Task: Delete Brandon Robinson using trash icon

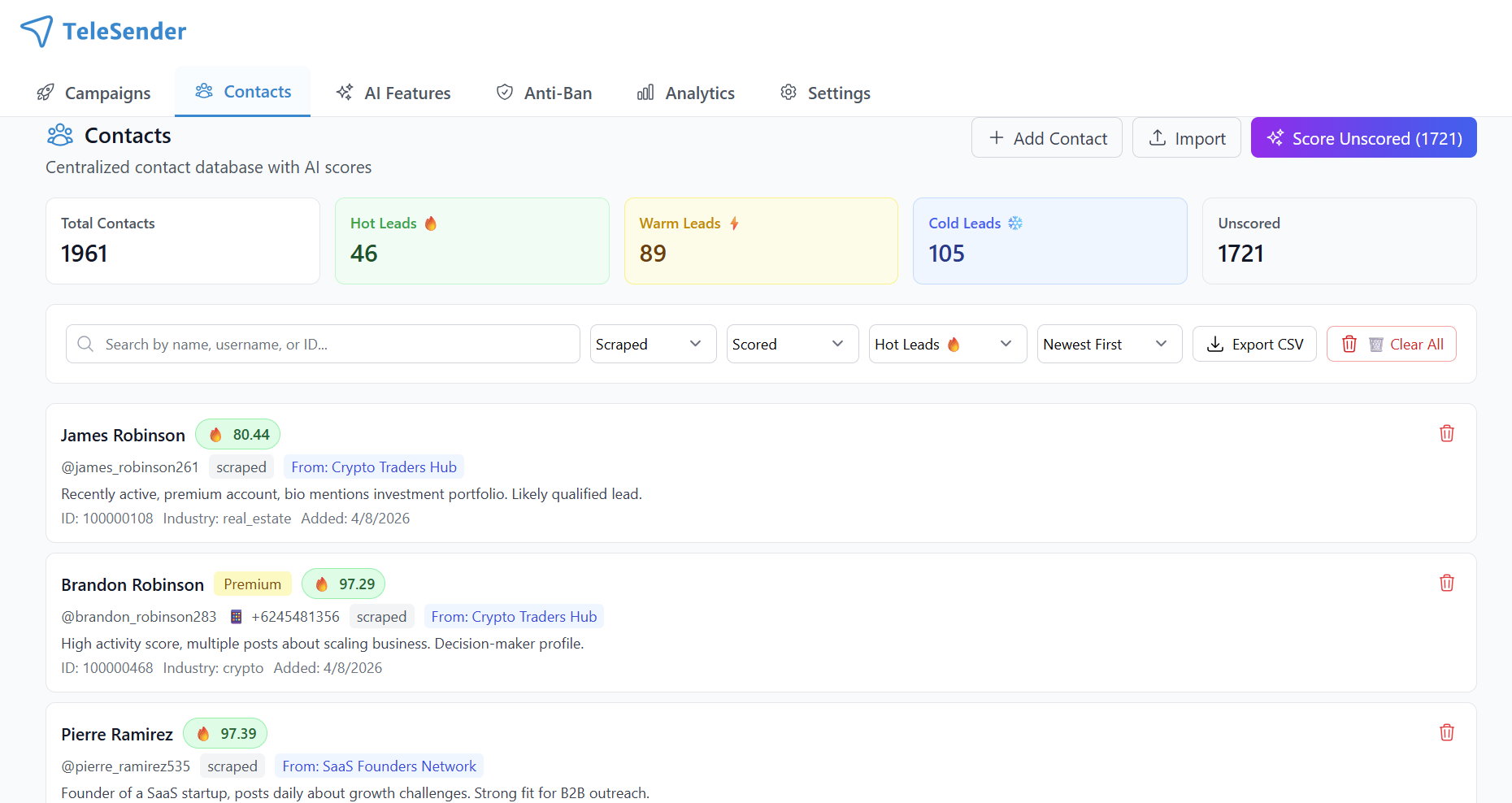Action: [x=1446, y=583]
